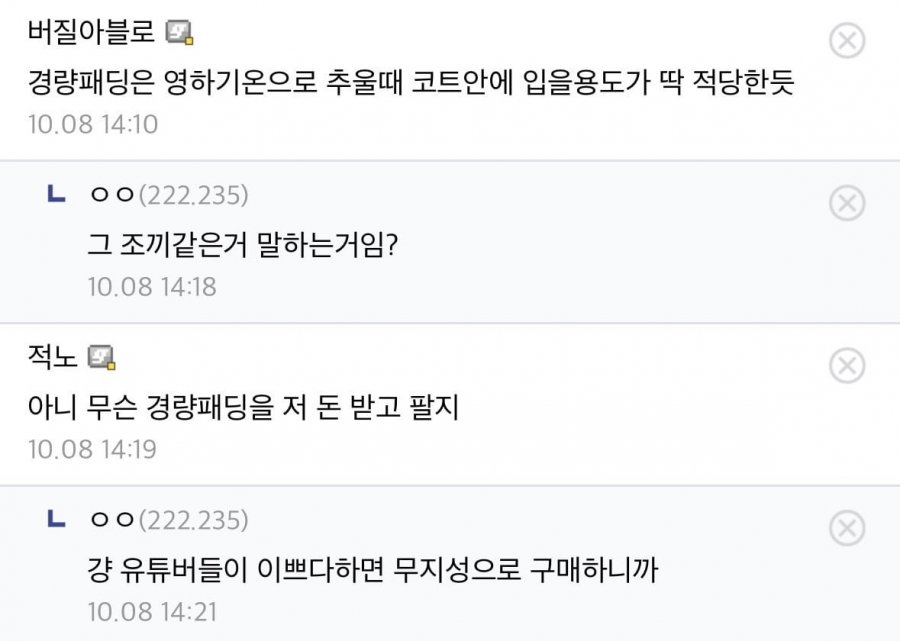Click the timestamp 10.08 14:18
Screen dimensions: 900x641
(152, 287)
